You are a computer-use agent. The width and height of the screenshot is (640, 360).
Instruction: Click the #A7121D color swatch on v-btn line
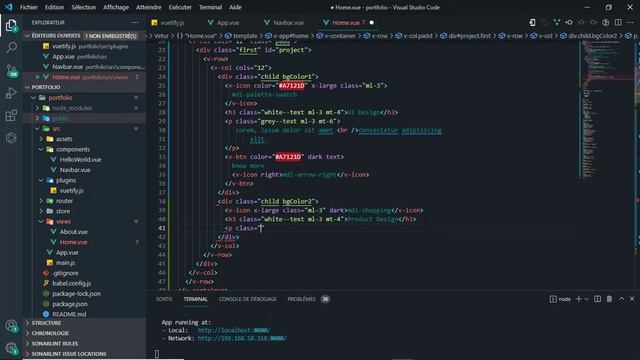click(x=288, y=157)
